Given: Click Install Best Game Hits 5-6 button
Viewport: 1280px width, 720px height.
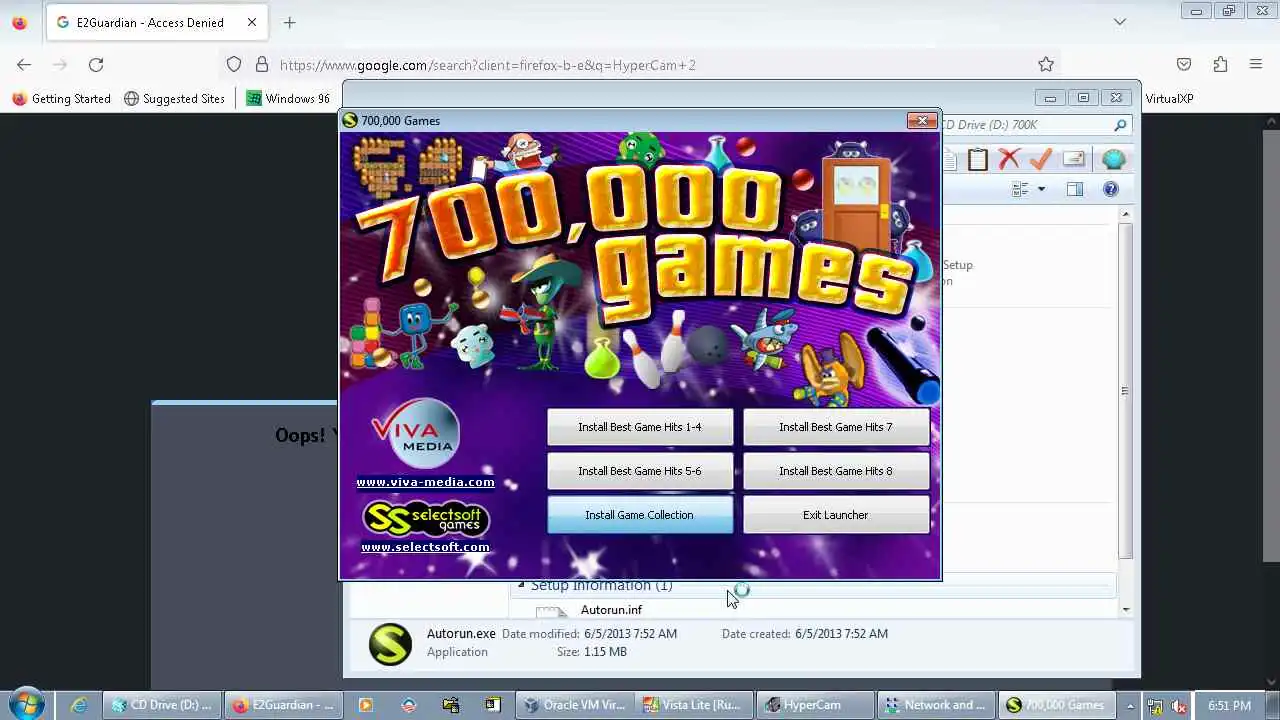Looking at the screenshot, I should click(640, 471).
